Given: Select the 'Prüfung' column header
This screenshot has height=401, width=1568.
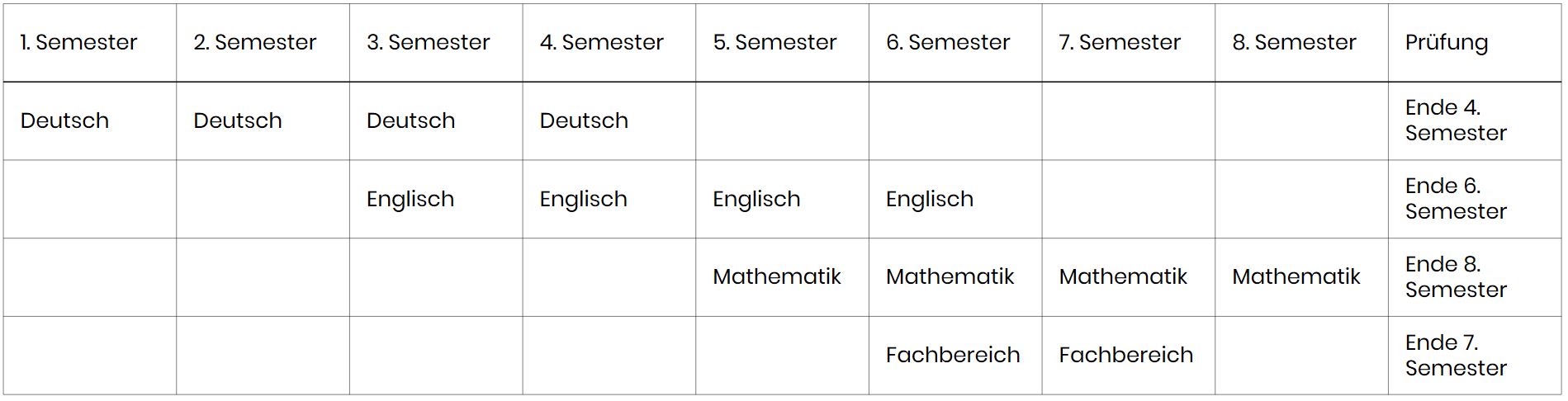Looking at the screenshot, I should [x=1447, y=42].
